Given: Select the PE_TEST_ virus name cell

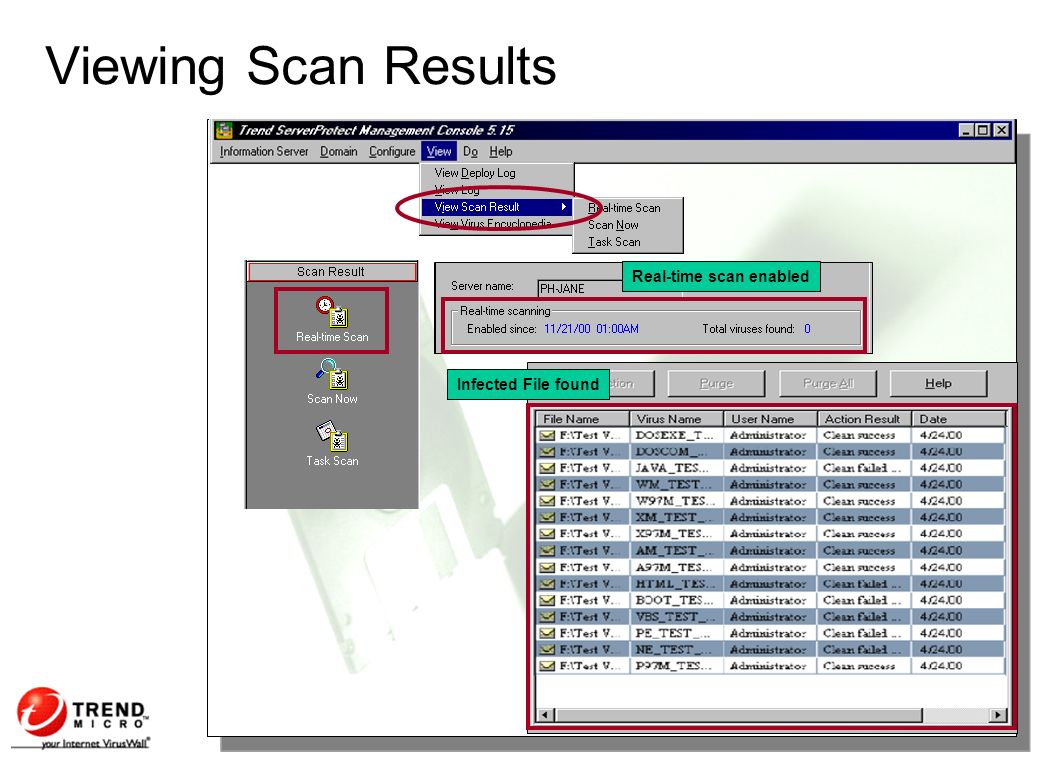Looking at the screenshot, I should [x=676, y=633].
